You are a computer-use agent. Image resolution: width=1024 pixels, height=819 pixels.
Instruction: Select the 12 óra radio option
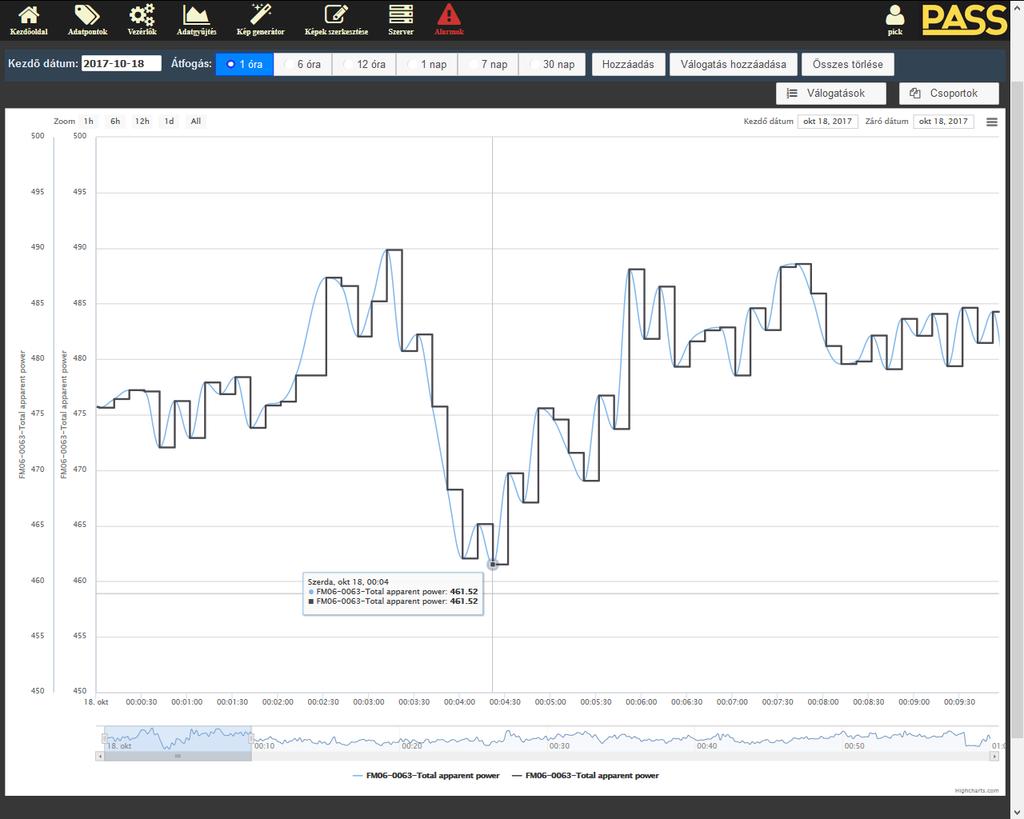[364, 64]
